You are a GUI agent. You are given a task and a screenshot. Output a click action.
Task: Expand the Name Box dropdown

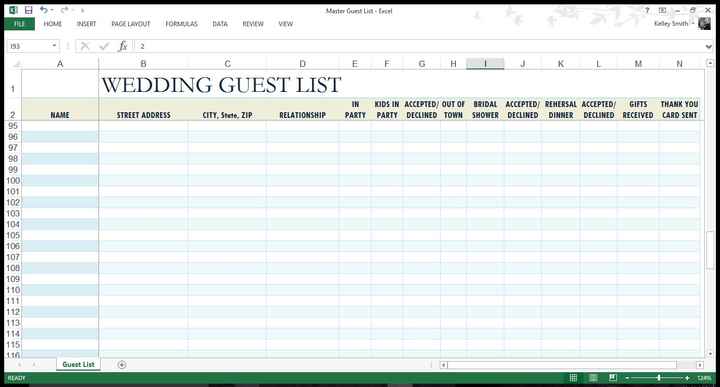tap(54, 46)
